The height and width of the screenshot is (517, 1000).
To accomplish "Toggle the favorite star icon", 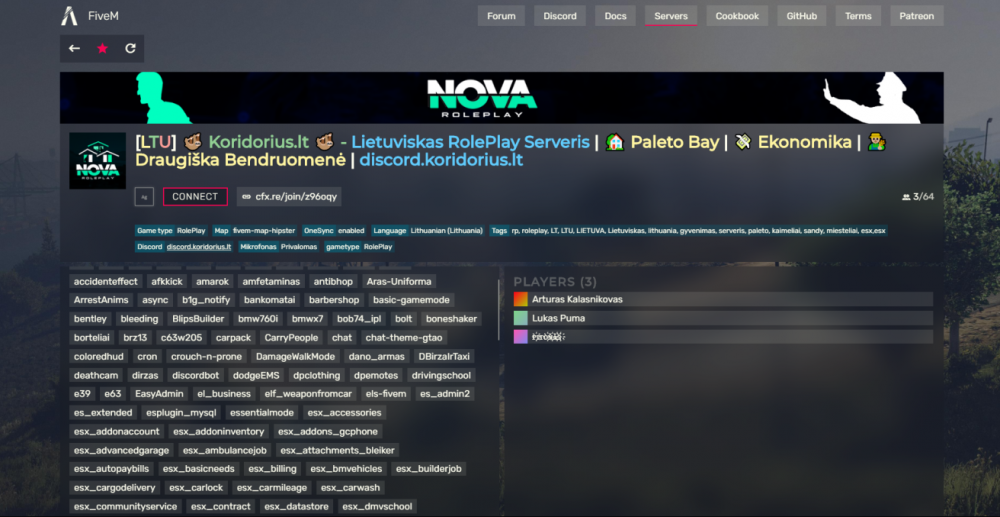I will pos(102,48).
